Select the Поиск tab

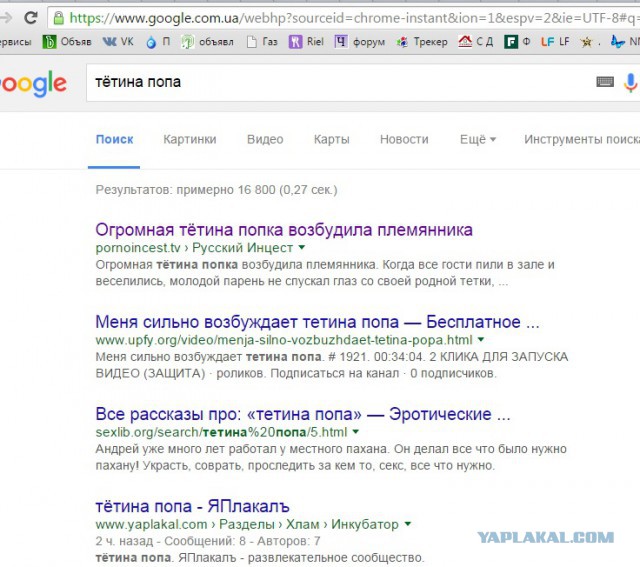(x=114, y=140)
